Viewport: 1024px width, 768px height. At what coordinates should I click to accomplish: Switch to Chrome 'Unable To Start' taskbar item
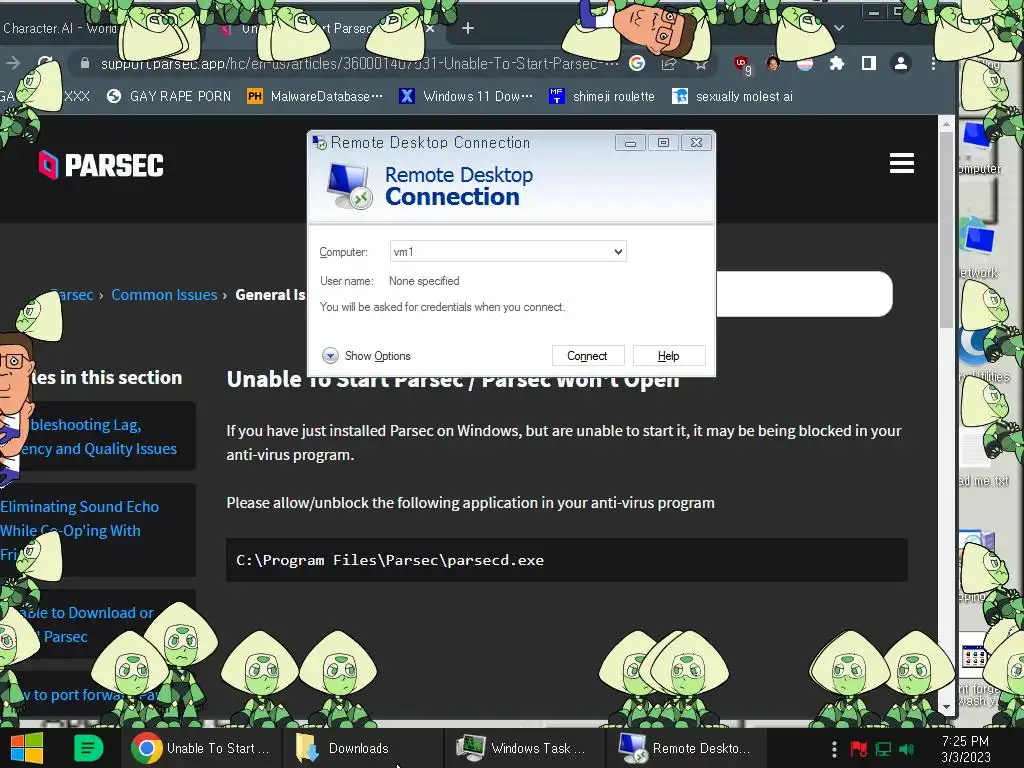click(201, 748)
